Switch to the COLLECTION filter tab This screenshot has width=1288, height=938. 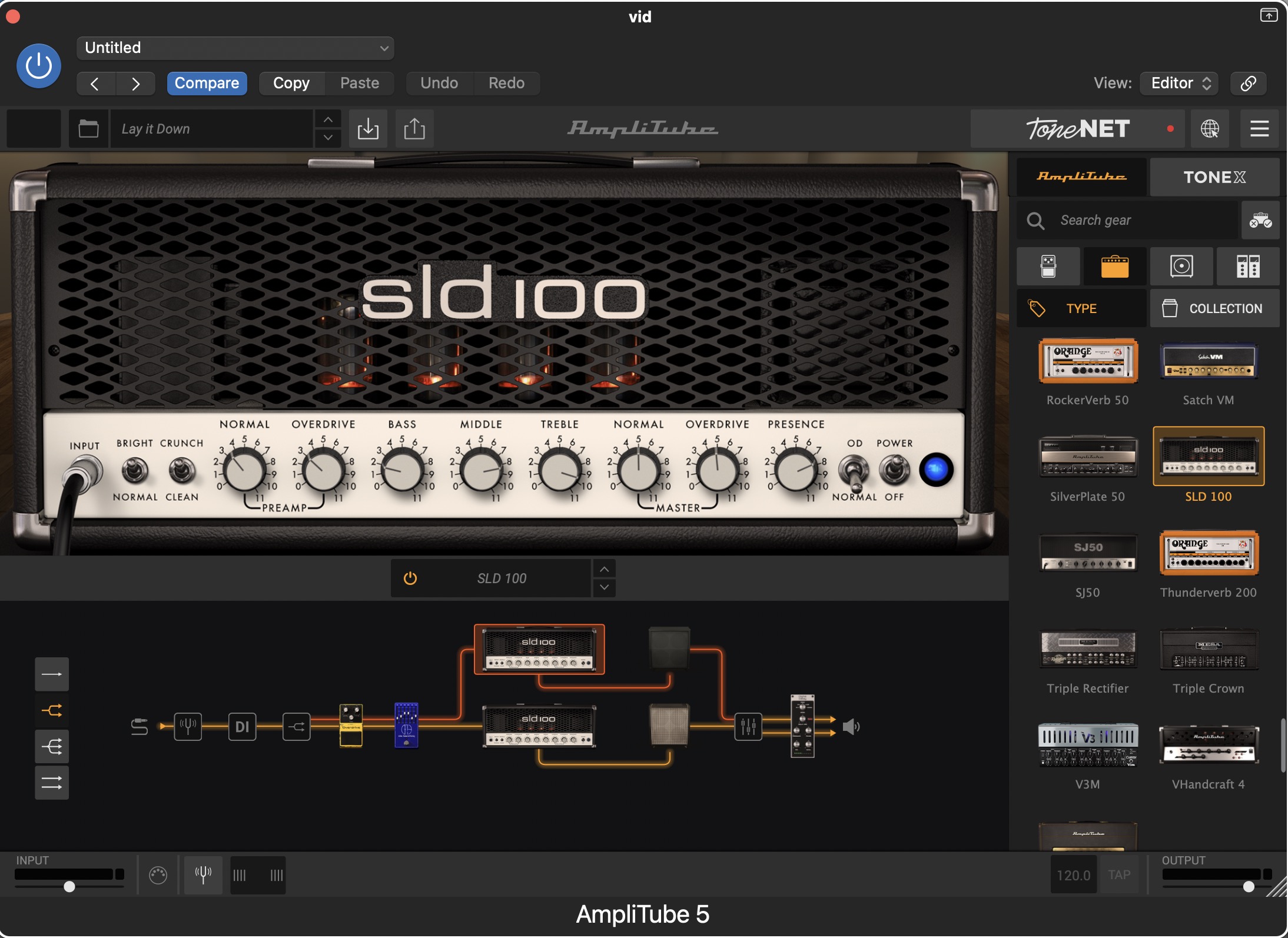click(1214, 308)
